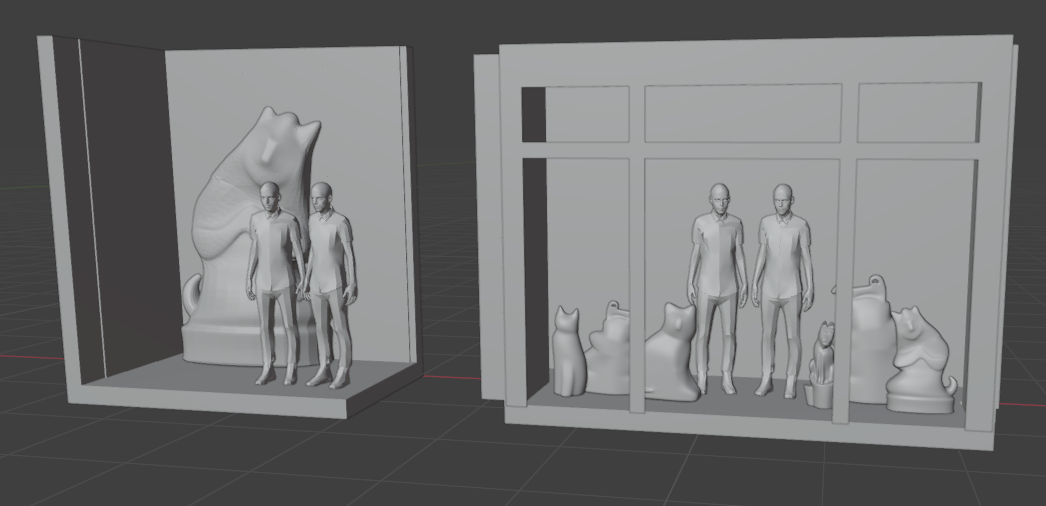Select the curled tail of the giant cat statue
Image resolution: width=1046 pixels, height=506 pixels.
(190, 294)
